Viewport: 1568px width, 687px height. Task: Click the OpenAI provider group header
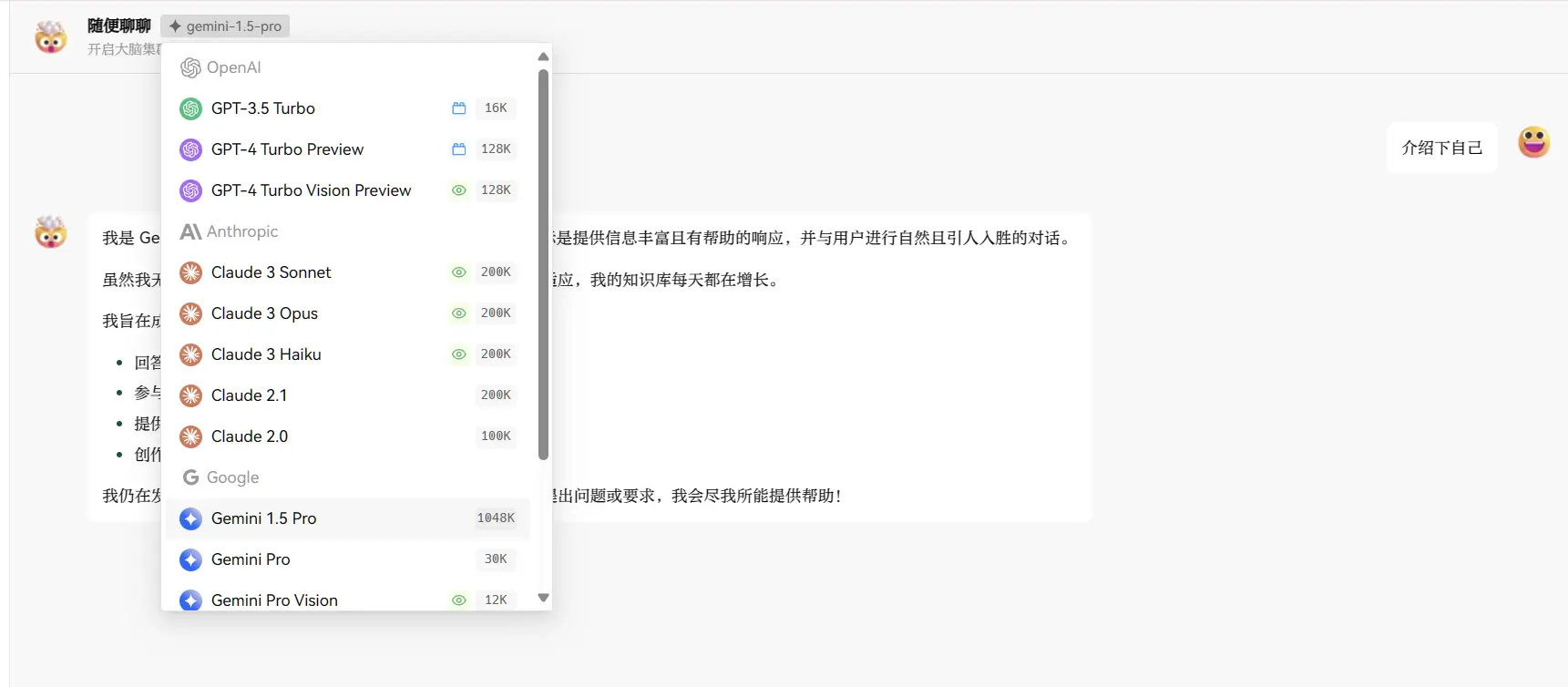click(220, 67)
